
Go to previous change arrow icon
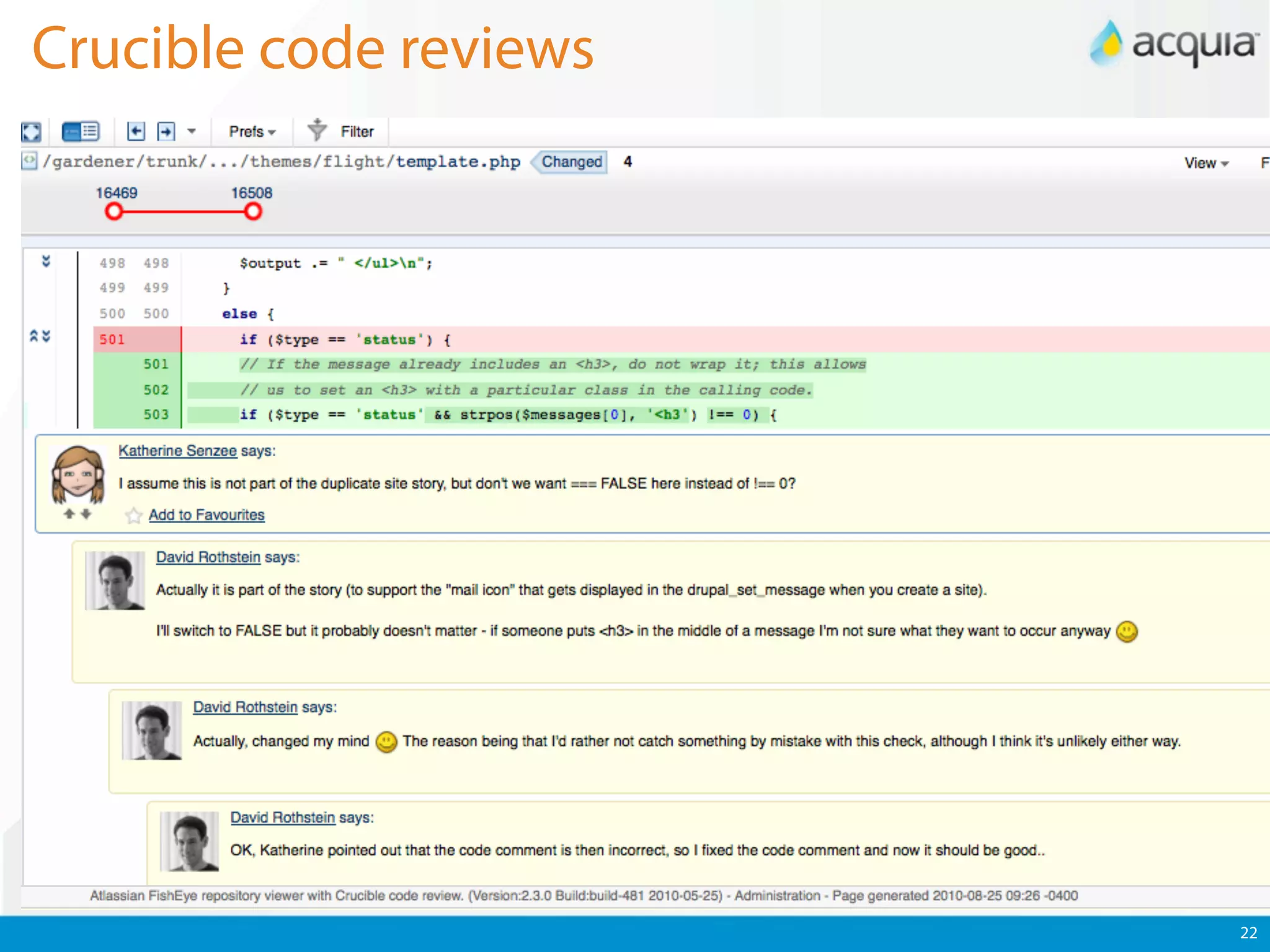click(x=136, y=131)
